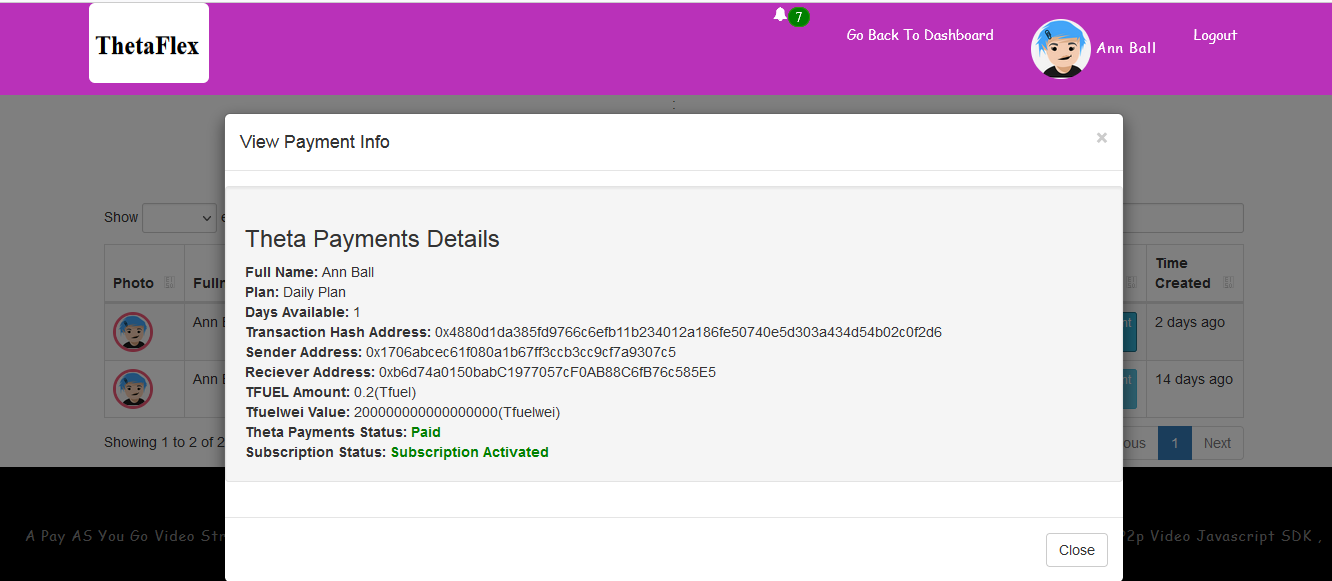The image size is (1332, 581).
Task: Open Ann Ball's profile avatar in header
Action: tap(1060, 49)
